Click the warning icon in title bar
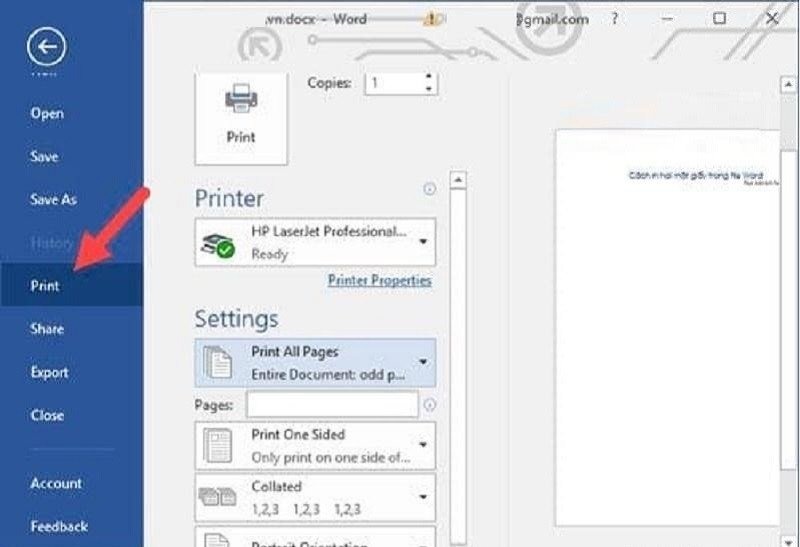 tap(432, 19)
